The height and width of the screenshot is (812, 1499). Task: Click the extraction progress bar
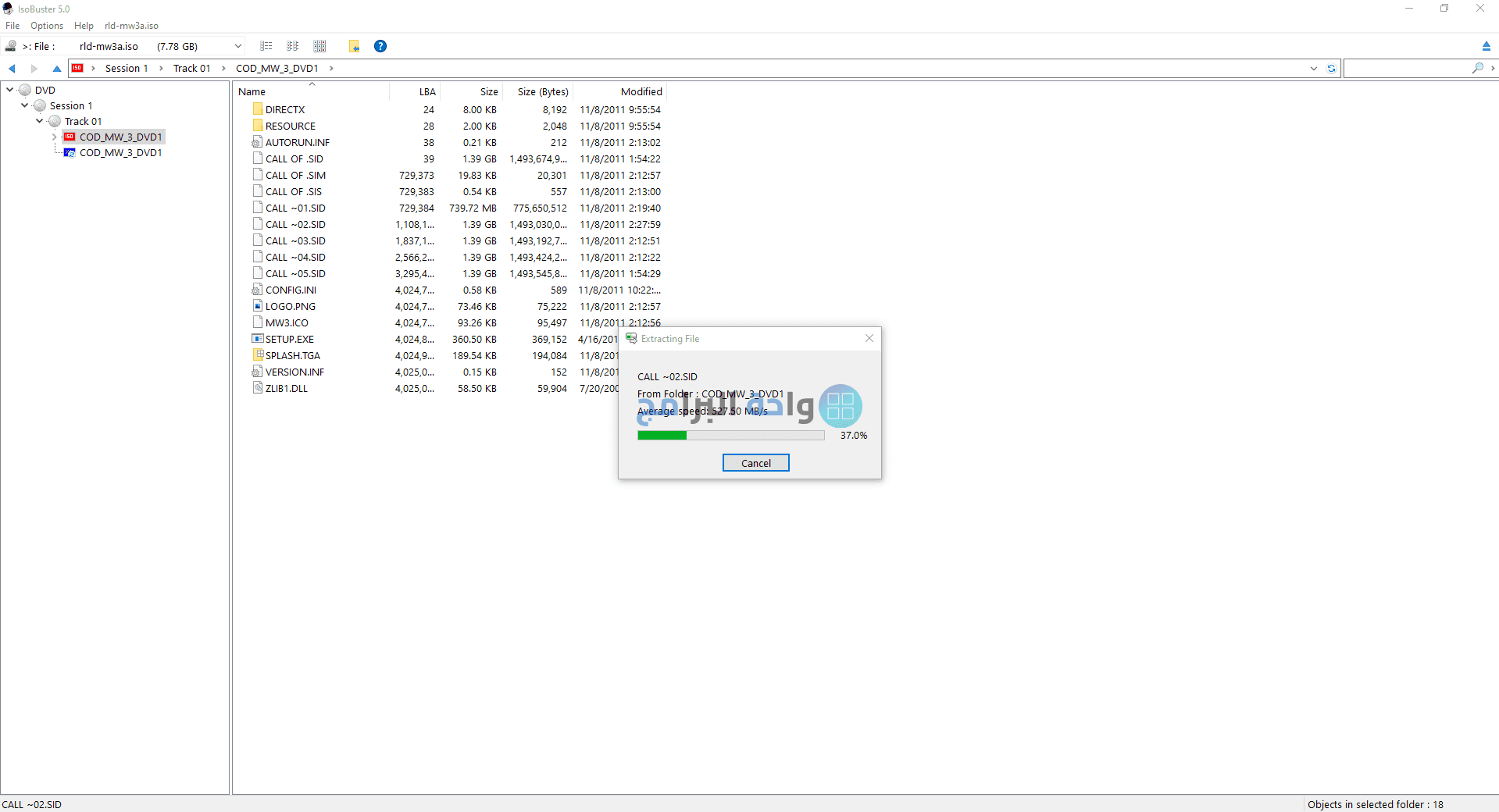730,436
